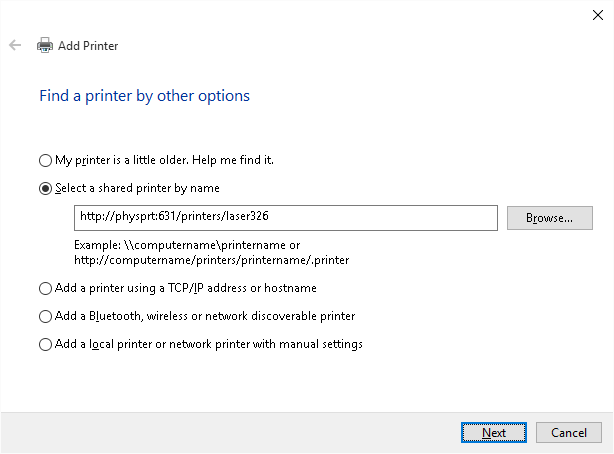
Task: Select 'Add a printer using TCP/IP address' option
Action: click(x=45, y=288)
